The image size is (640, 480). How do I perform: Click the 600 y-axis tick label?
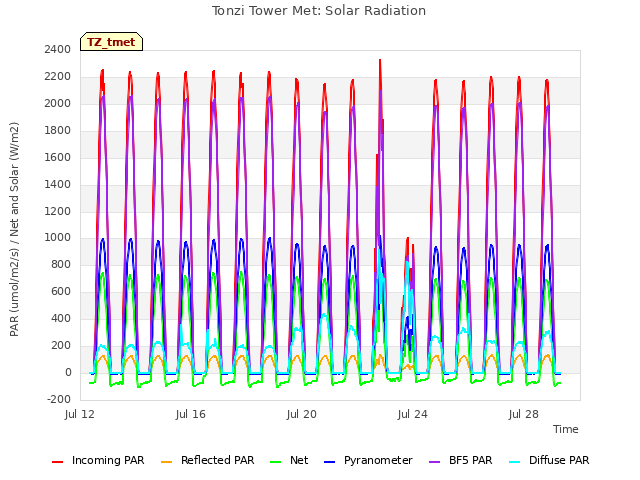tap(61, 291)
